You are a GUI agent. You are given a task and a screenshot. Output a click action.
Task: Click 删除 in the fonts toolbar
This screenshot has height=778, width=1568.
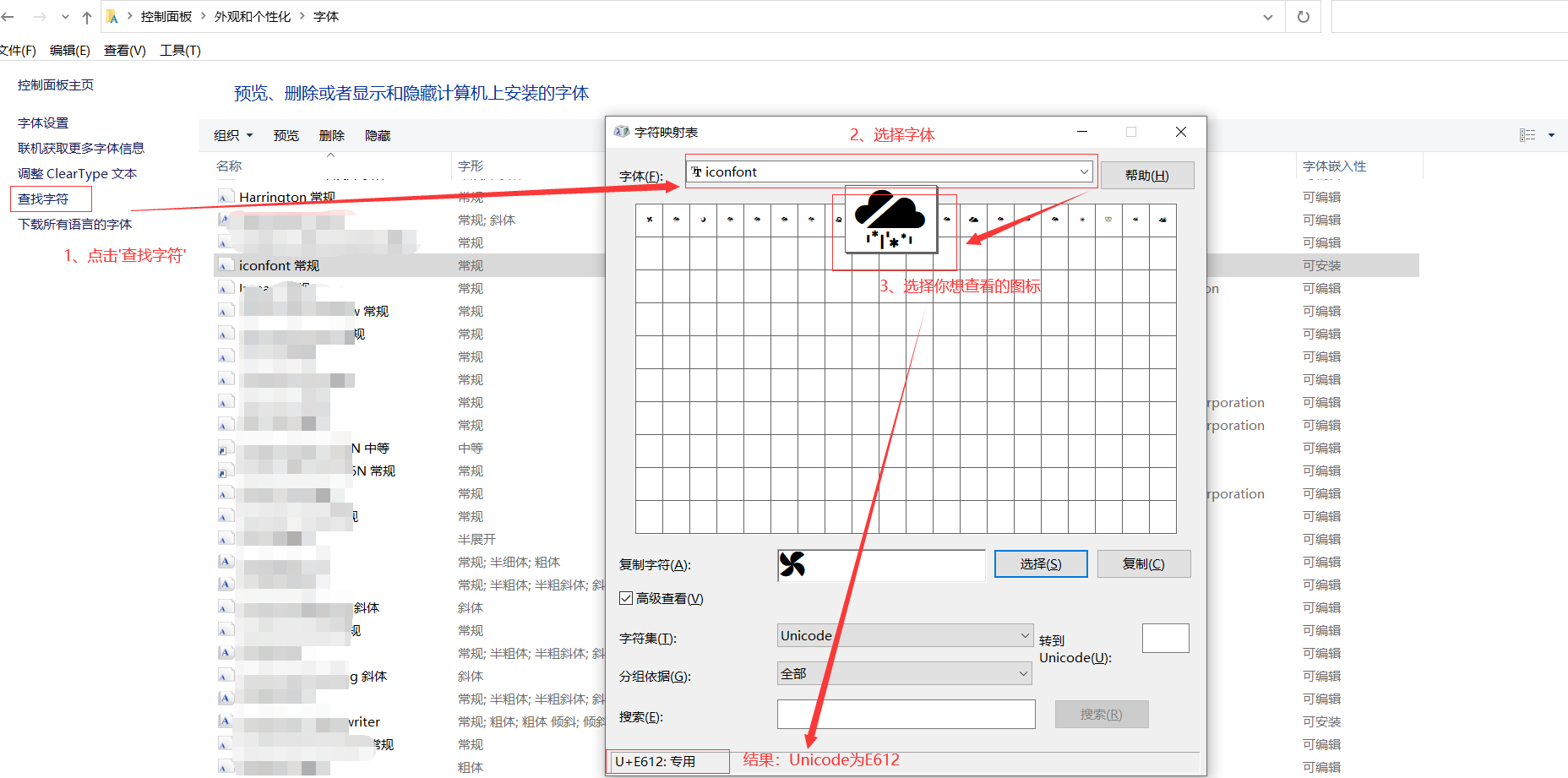[332, 136]
